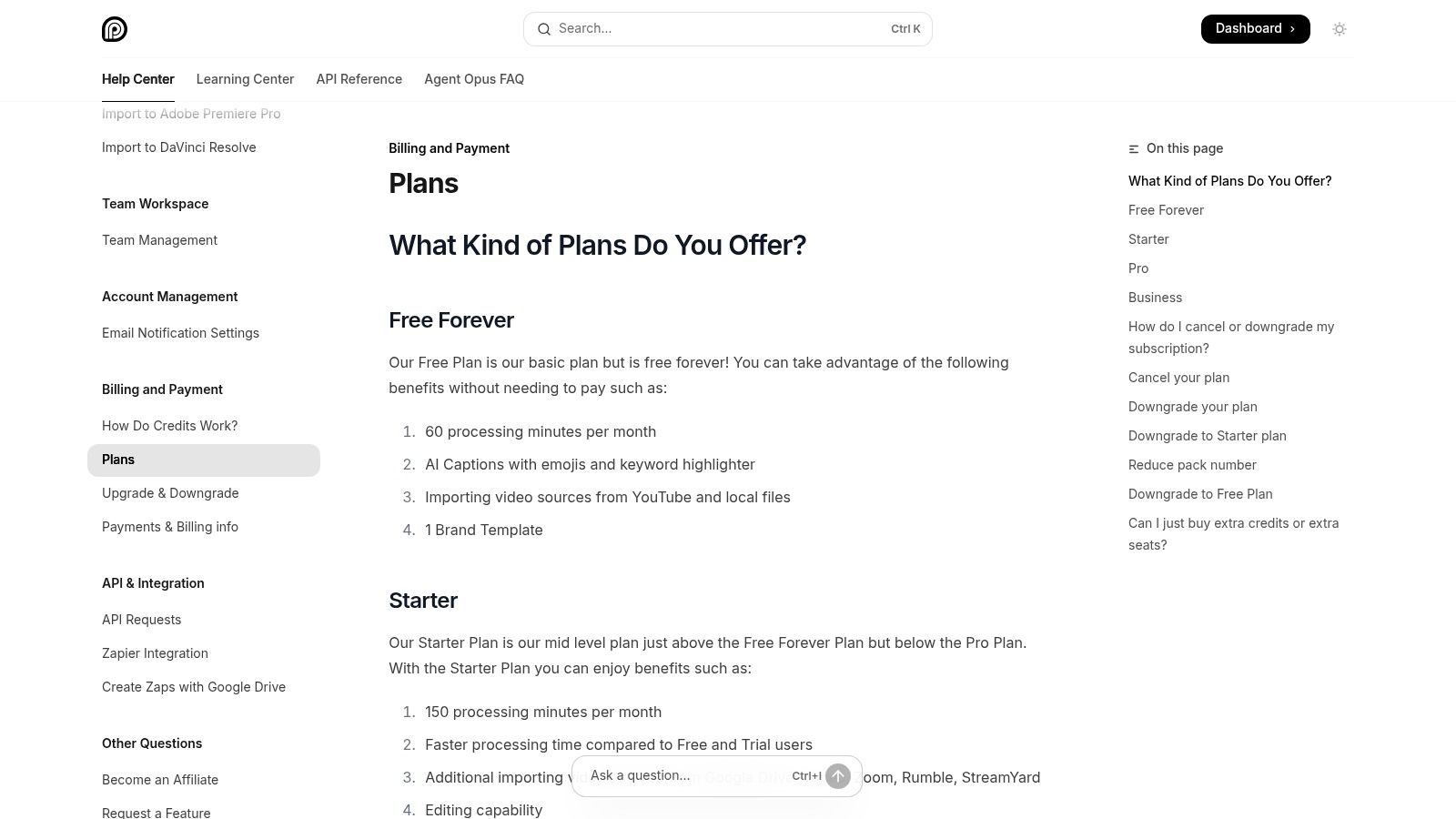Jump to Cancel your plan section
Image resolution: width=1456 pixels, height=819 pixels.
click(x=1178, y=378)
